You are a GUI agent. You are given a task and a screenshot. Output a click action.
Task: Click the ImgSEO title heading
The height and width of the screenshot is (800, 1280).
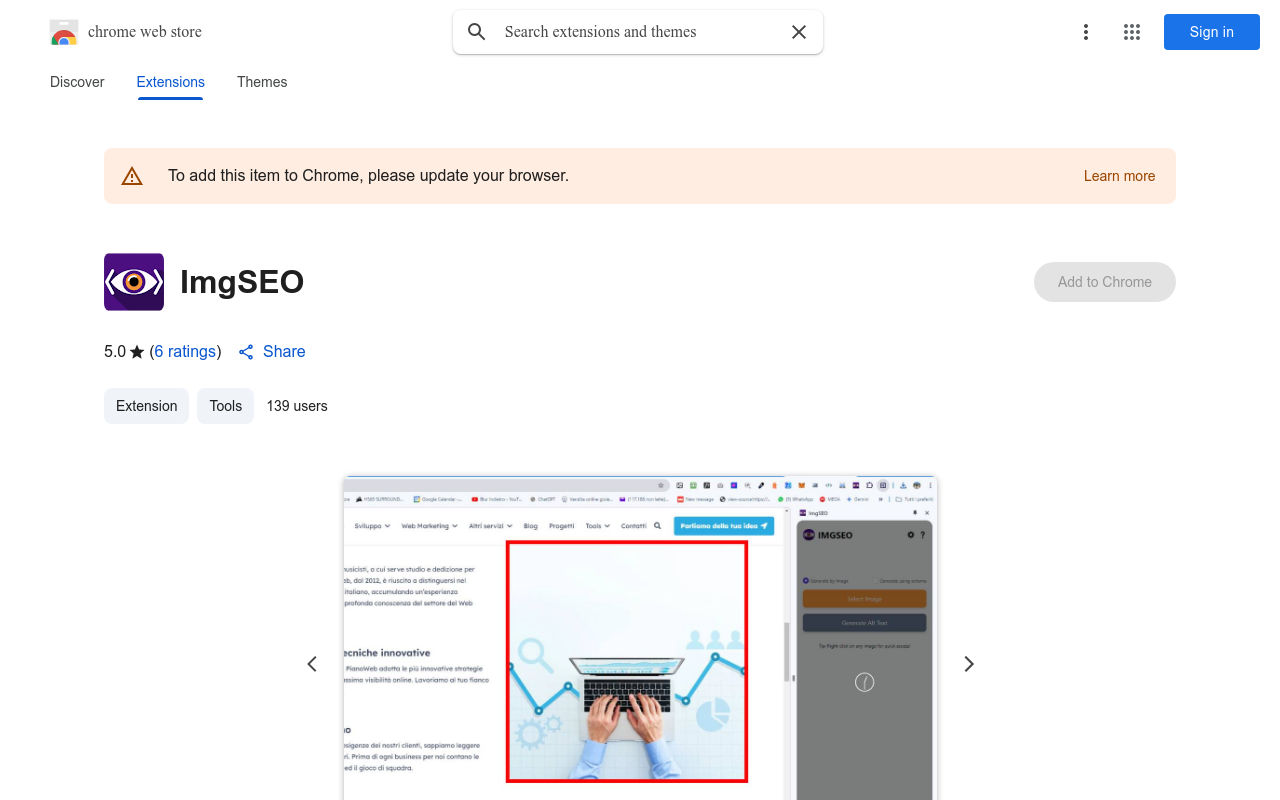point(242,282)
